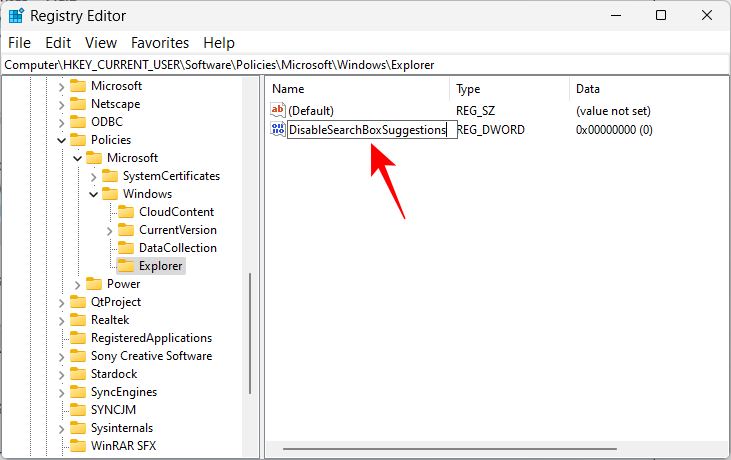
Task: Click the DWORD value icon for DisableSearchBoxSuggestions
Action: [279, 130]
